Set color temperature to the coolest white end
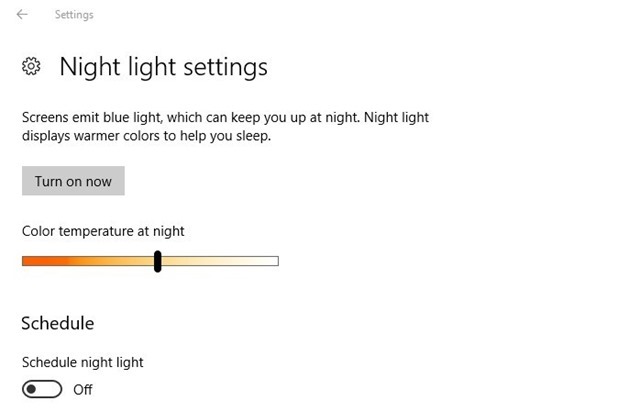This screenshot has height=412, width=640. (x=276, y=261)
